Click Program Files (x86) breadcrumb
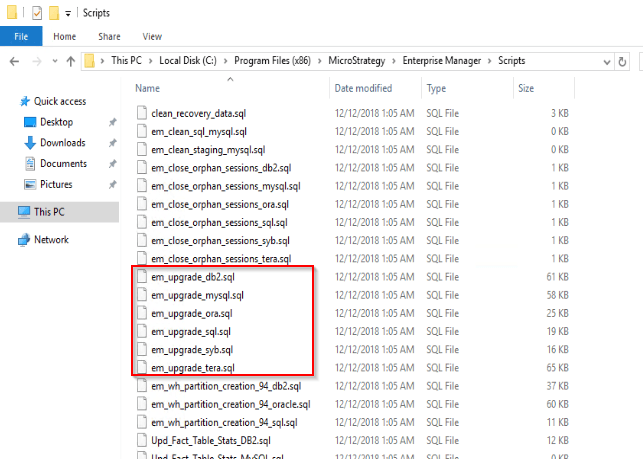The image size is (643, 459). (272, 61)
